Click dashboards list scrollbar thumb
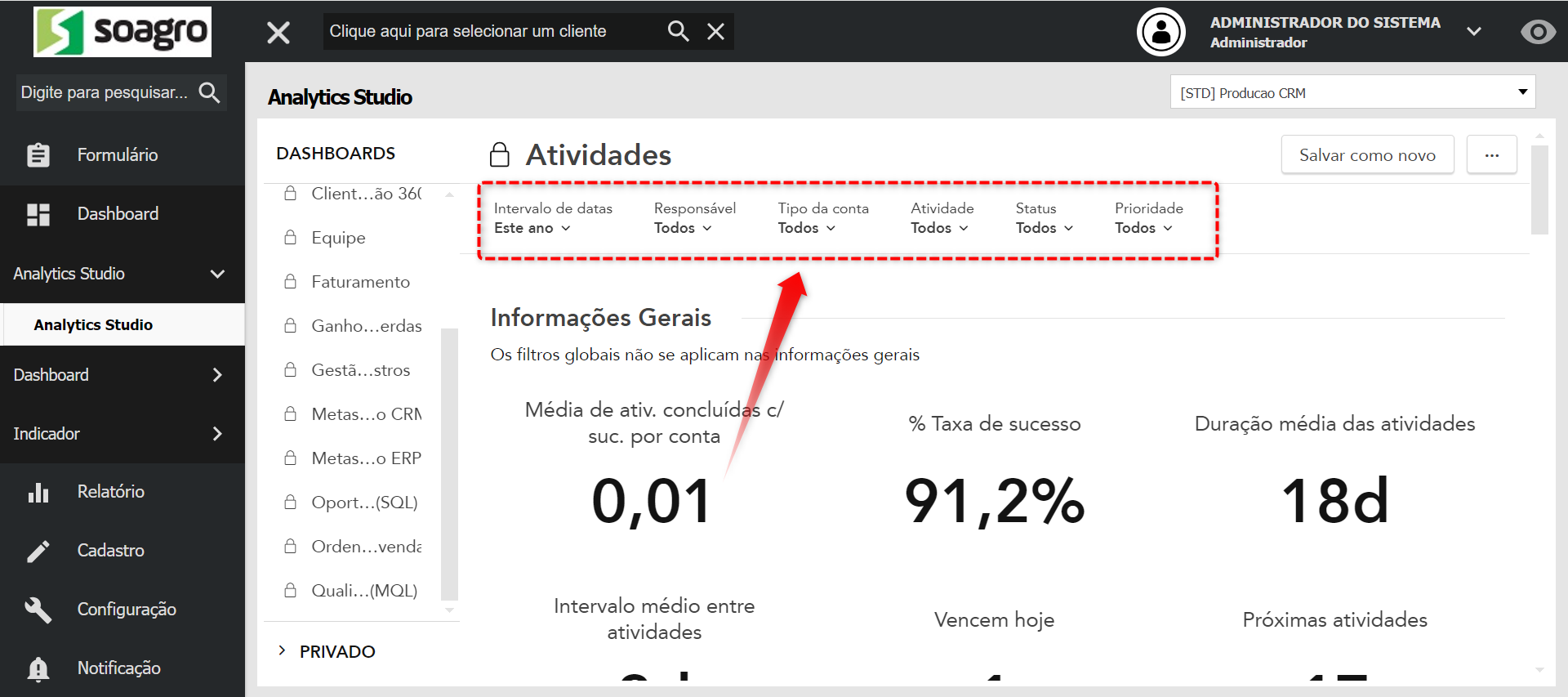1568x697 pixels. (x=449, y=464)
